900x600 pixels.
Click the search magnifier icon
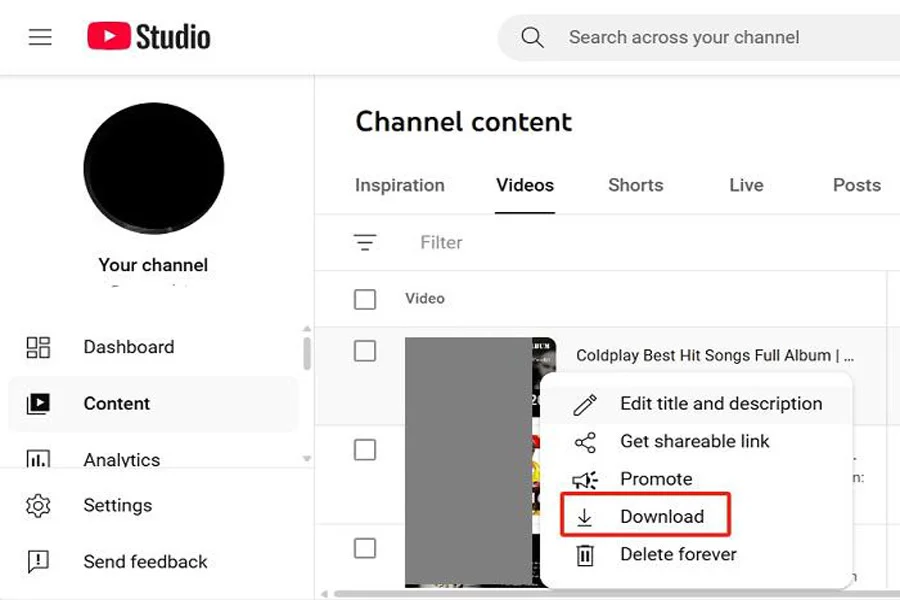[532, 37]
